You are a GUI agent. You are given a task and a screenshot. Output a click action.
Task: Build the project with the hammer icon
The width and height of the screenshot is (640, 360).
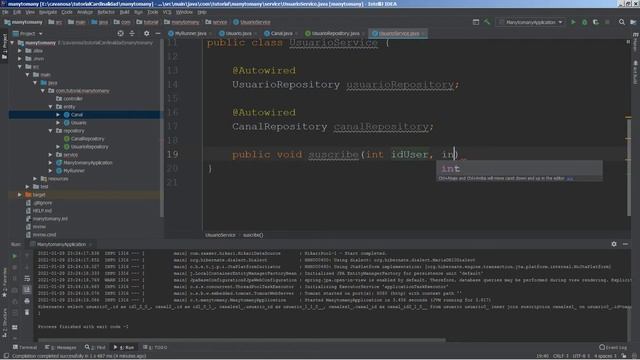[x=487, y=22]
